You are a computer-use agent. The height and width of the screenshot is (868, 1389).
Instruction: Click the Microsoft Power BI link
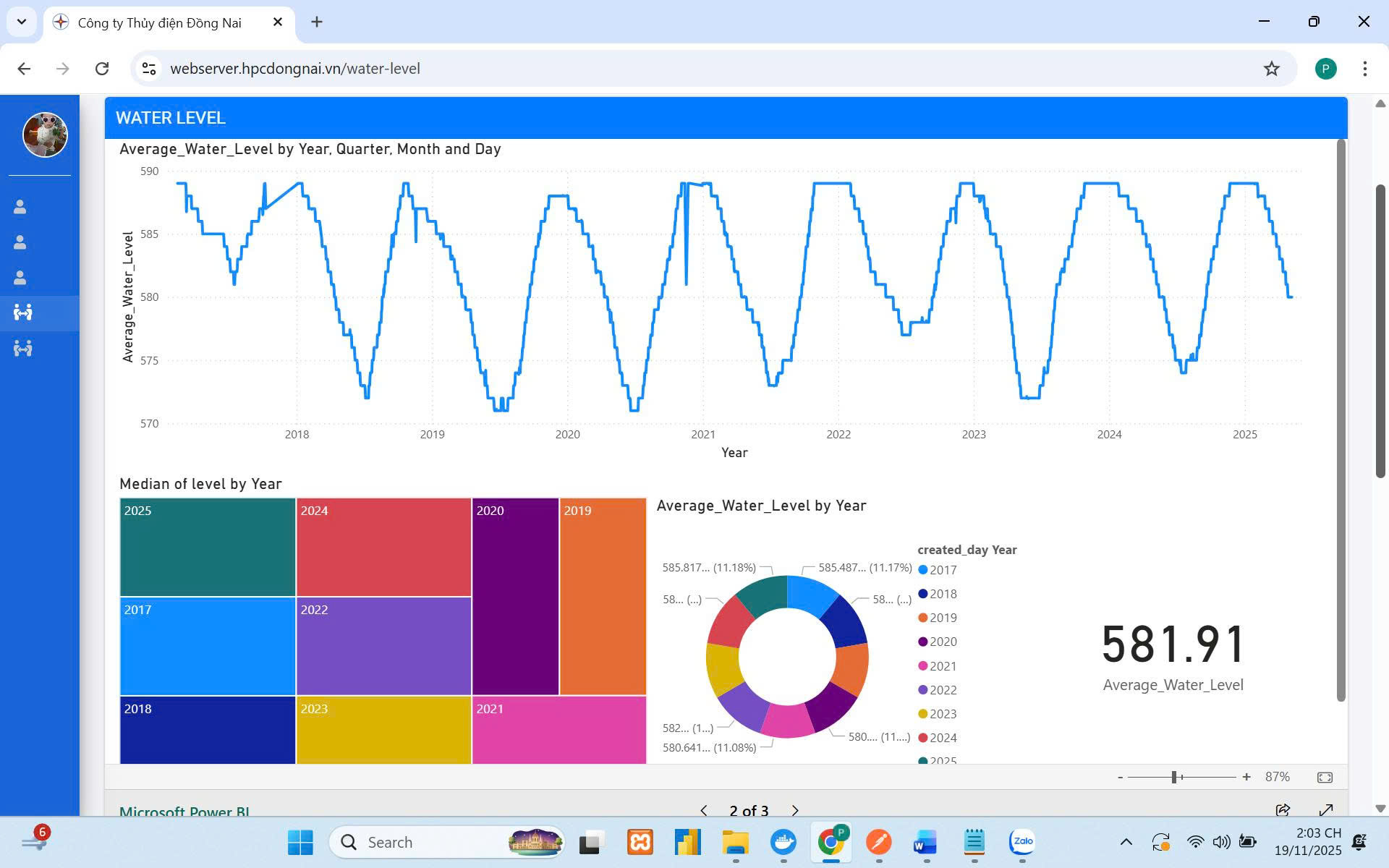[x=184, y=812]
